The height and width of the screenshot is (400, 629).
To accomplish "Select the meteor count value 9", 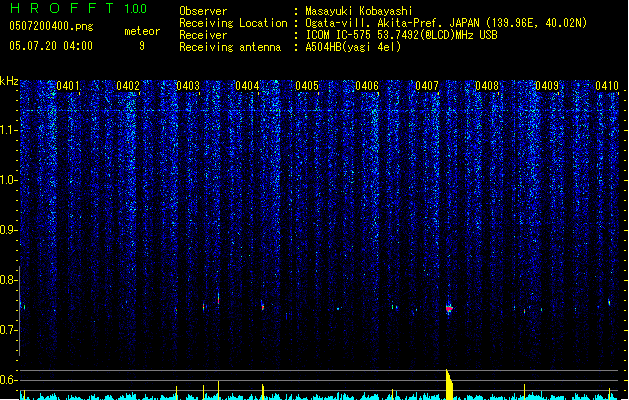I will coord(142,46).
